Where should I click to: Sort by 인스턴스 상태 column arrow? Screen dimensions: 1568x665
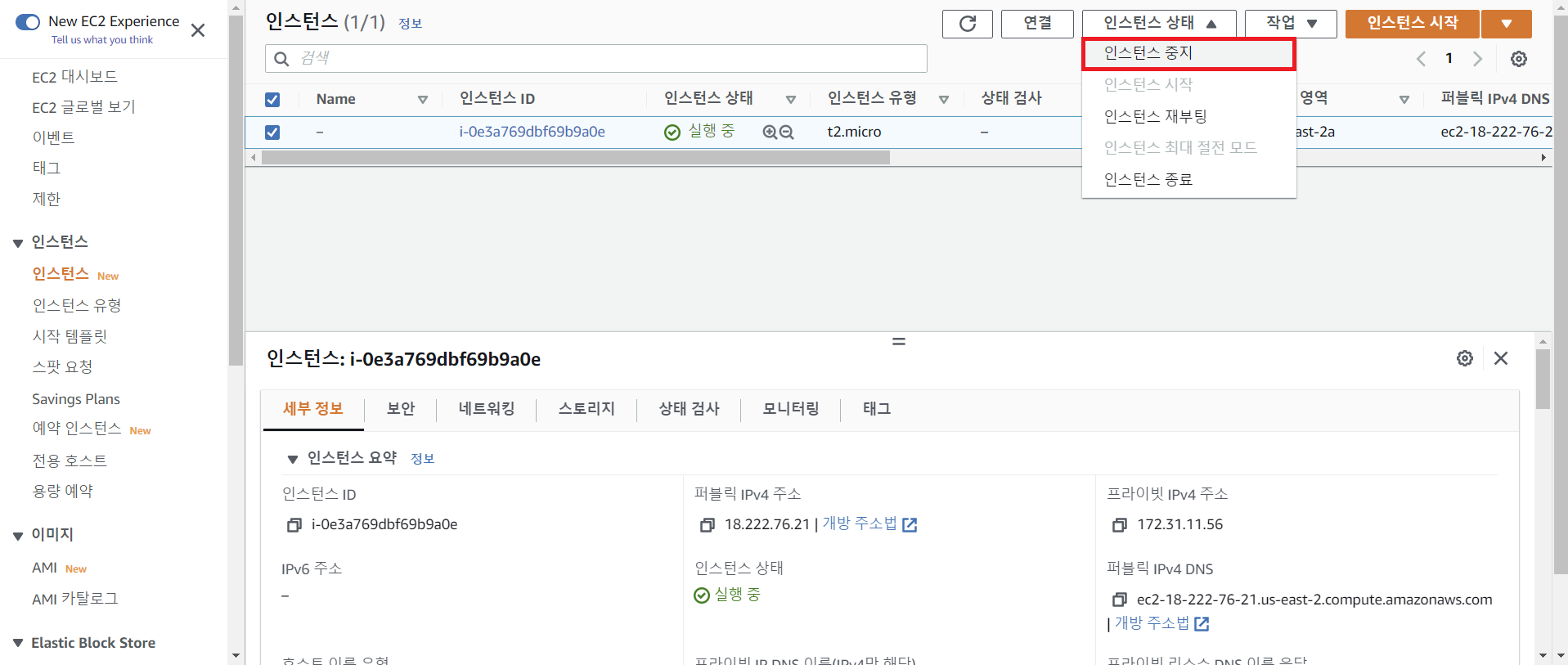791,100
